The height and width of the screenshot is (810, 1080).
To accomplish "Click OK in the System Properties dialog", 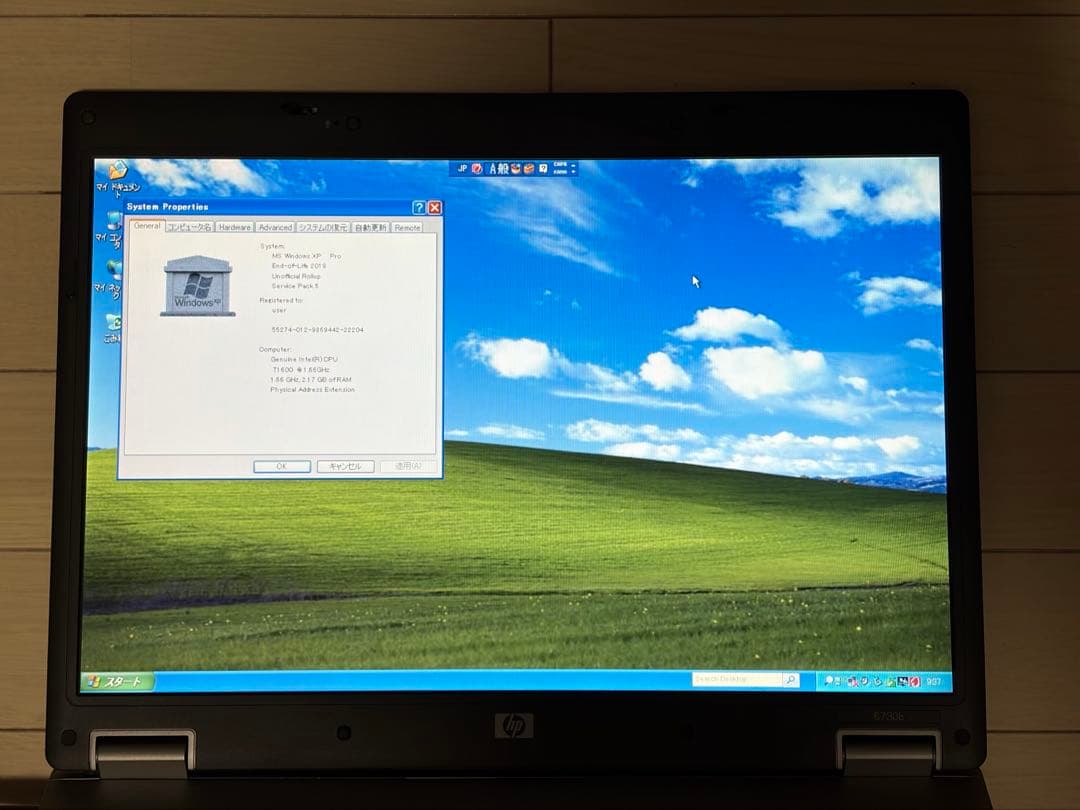I will [281, 466].
